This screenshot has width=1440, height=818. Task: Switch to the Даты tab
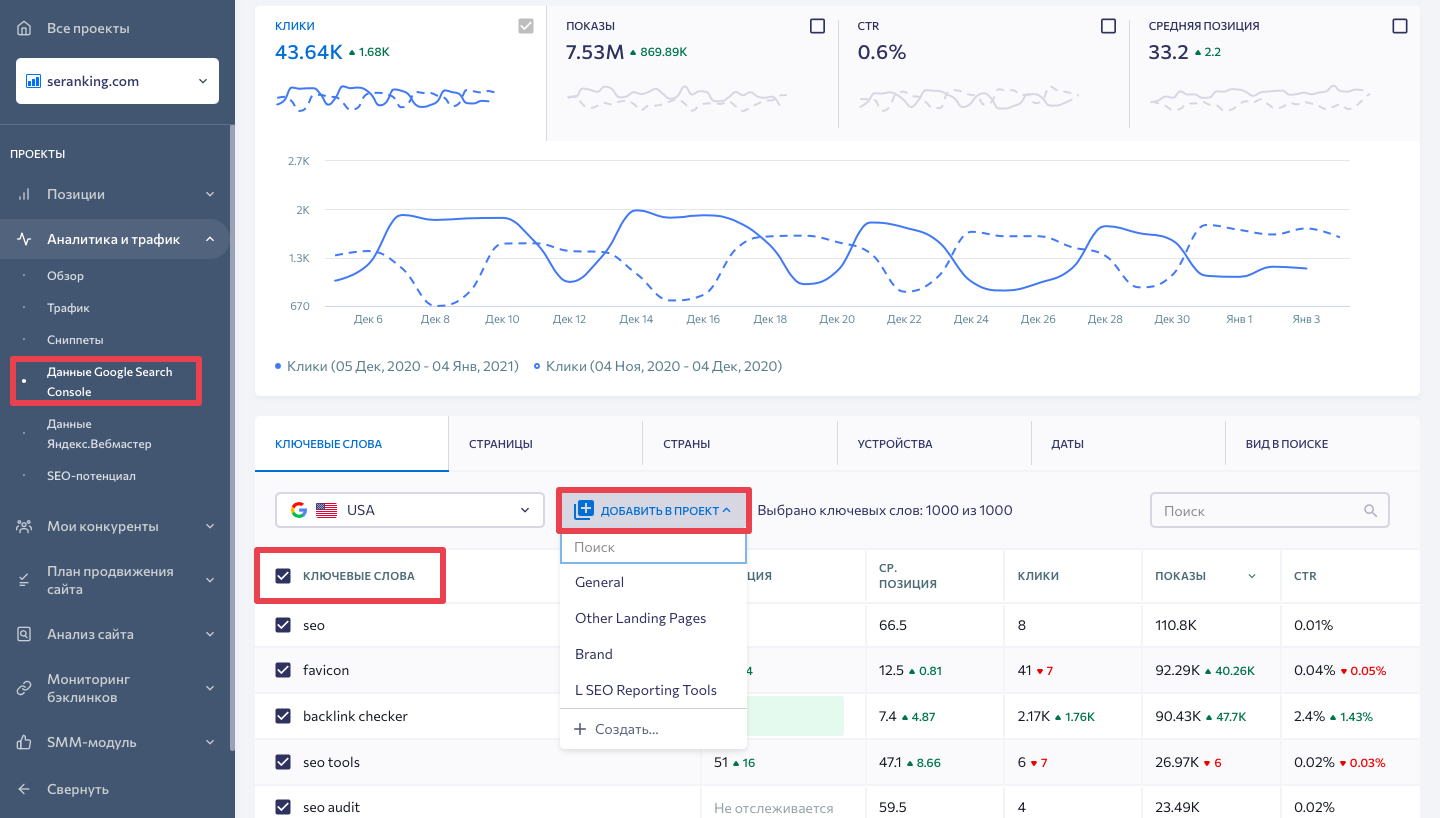[x=1128, y=444]
